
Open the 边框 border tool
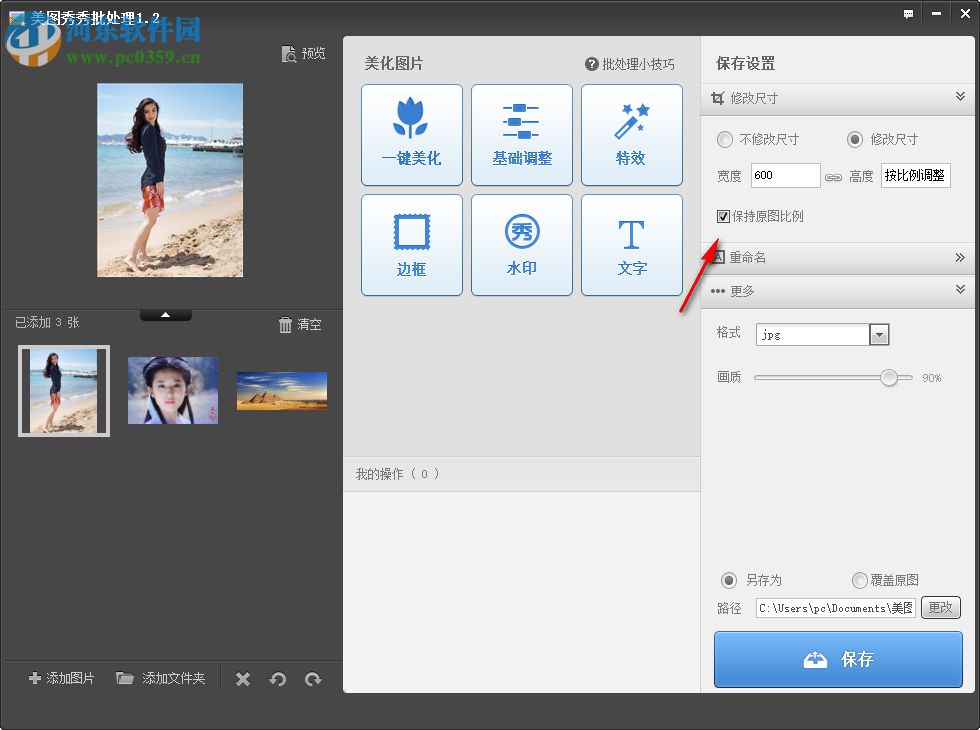point(411,244)
